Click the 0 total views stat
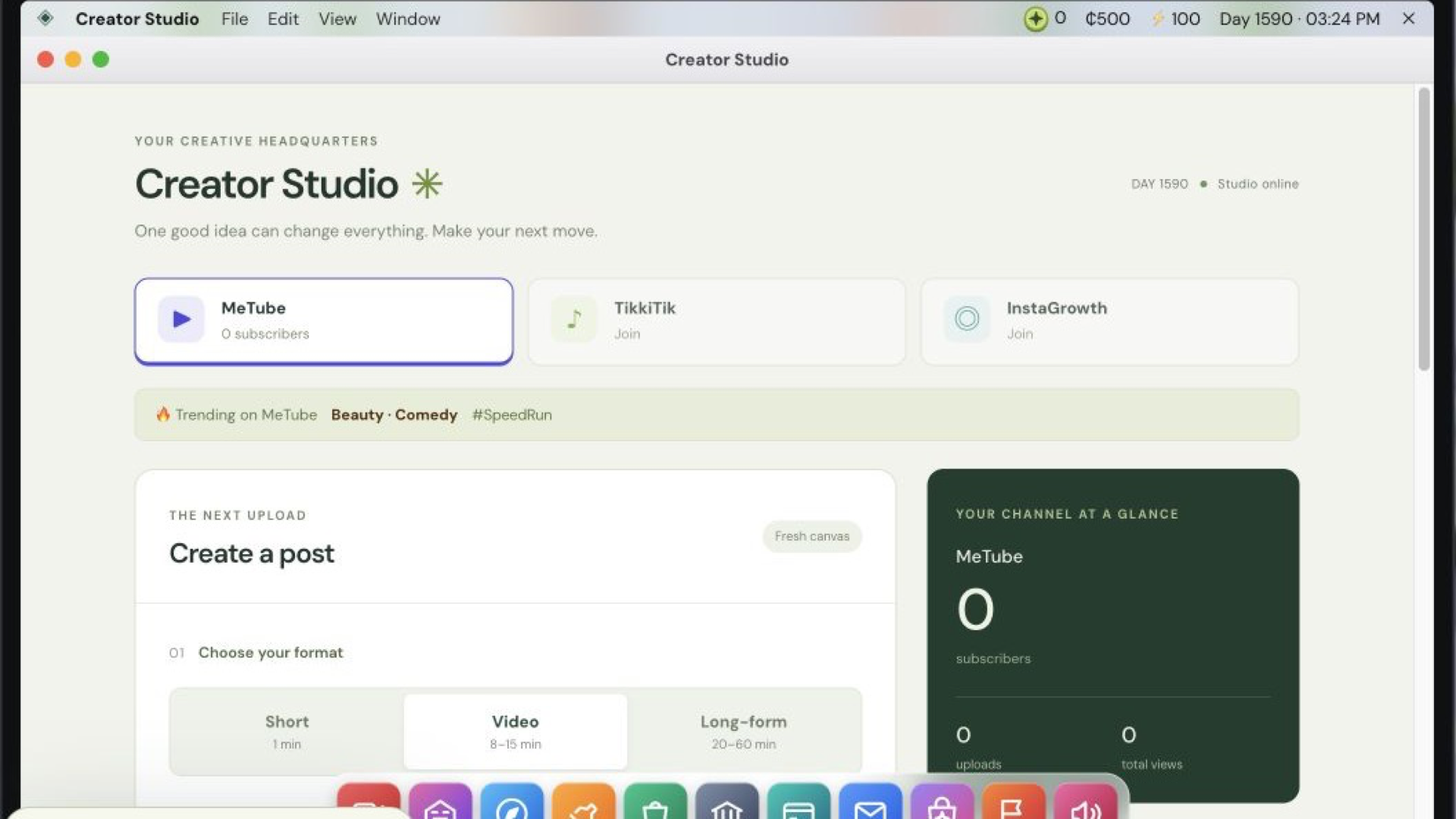The image size is (1456, 819). (1152, 748)
